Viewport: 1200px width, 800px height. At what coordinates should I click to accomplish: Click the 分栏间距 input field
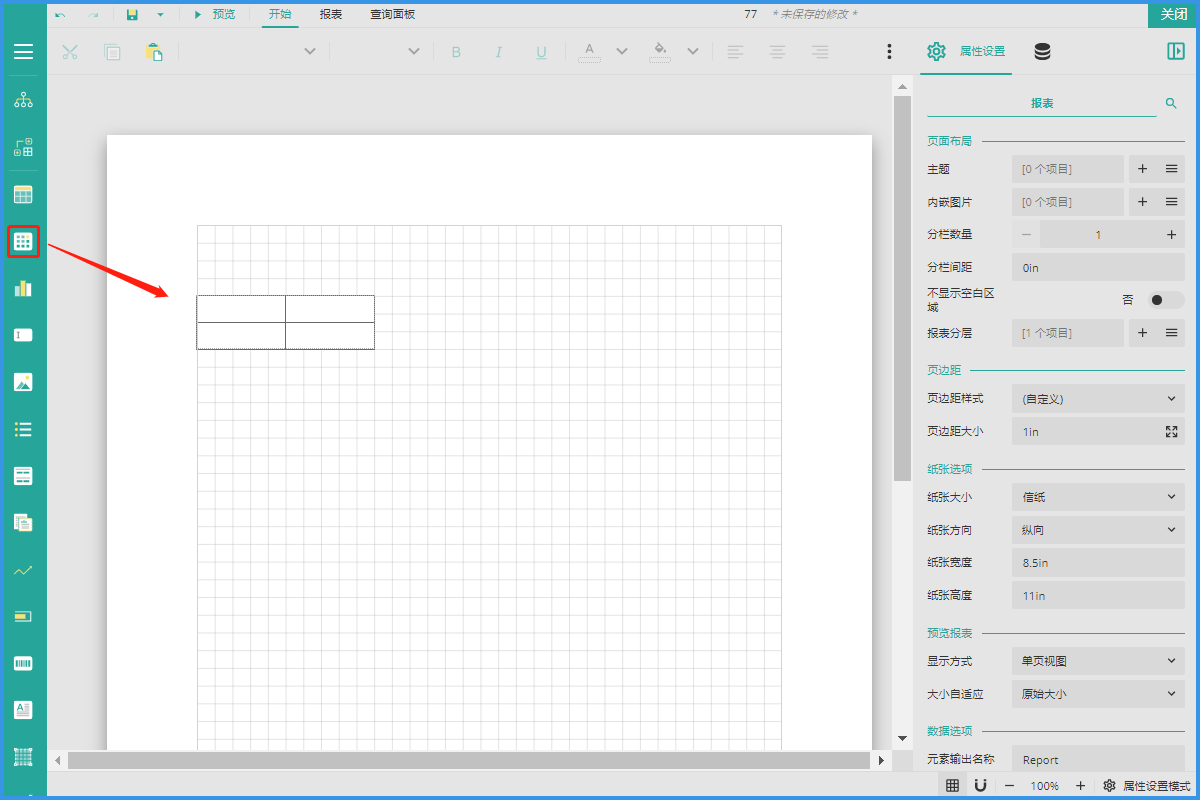point(1098,267)
